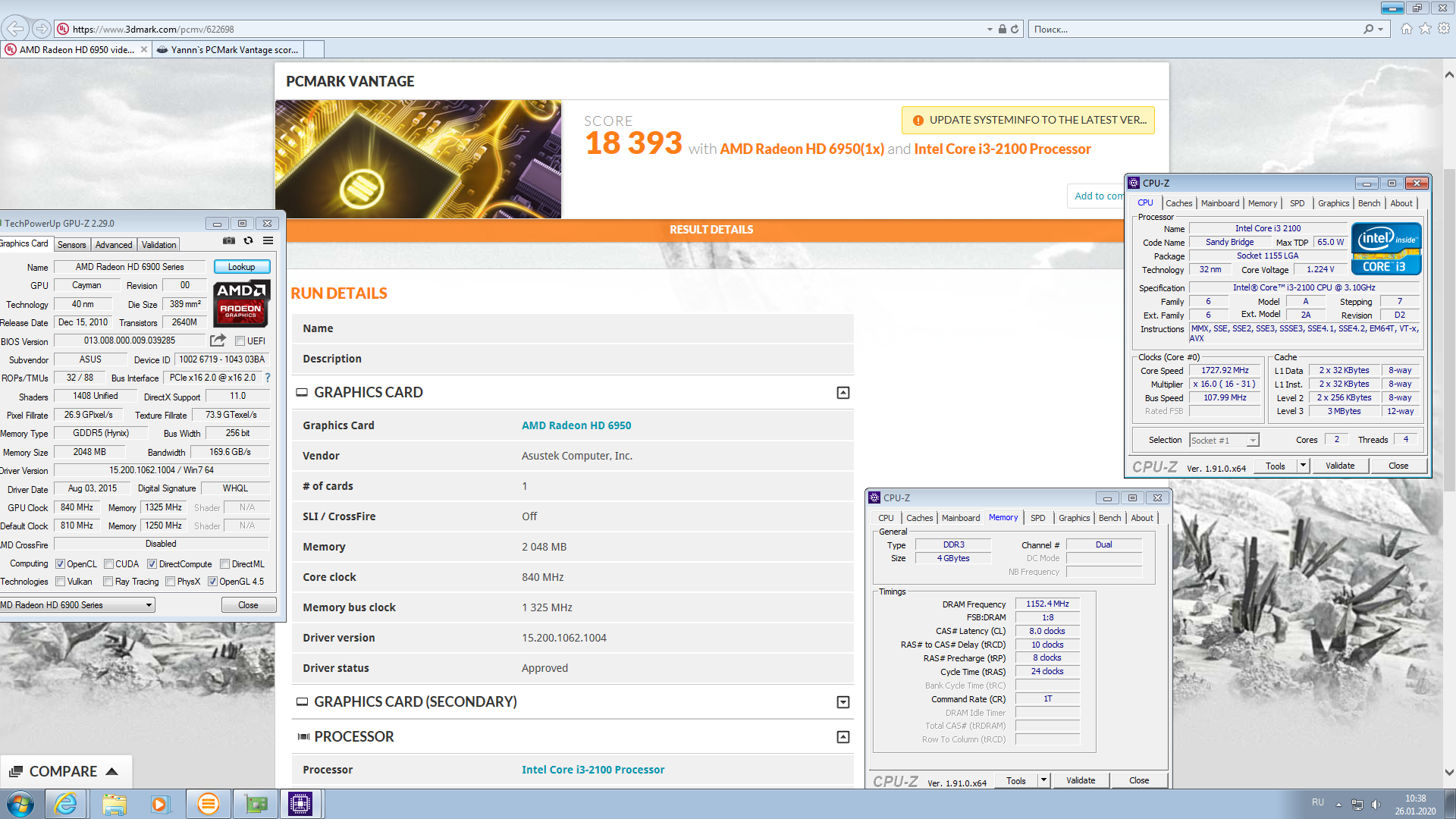Open the Mainboard tab in upper CPU-Z
The width and height of the screenshot is (1456, 819).
coord(1220,203)
